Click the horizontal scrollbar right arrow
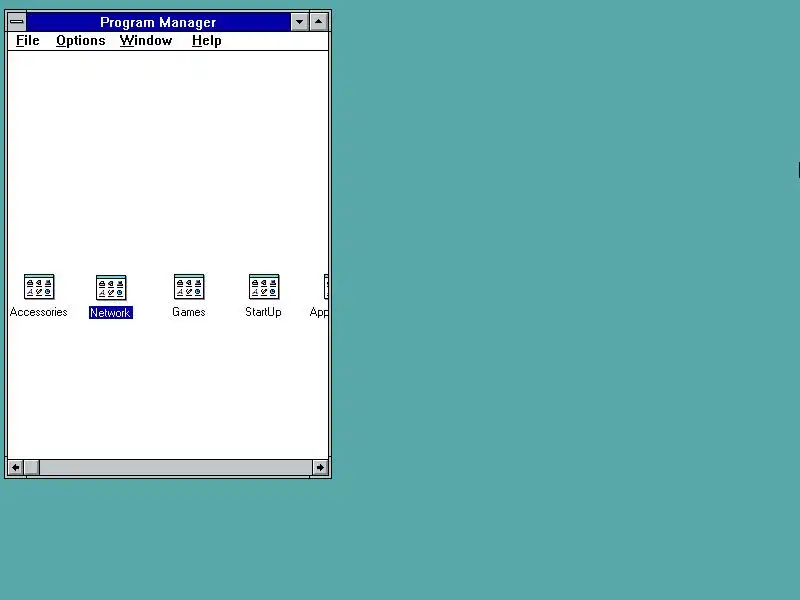 [x=320, y=467]
